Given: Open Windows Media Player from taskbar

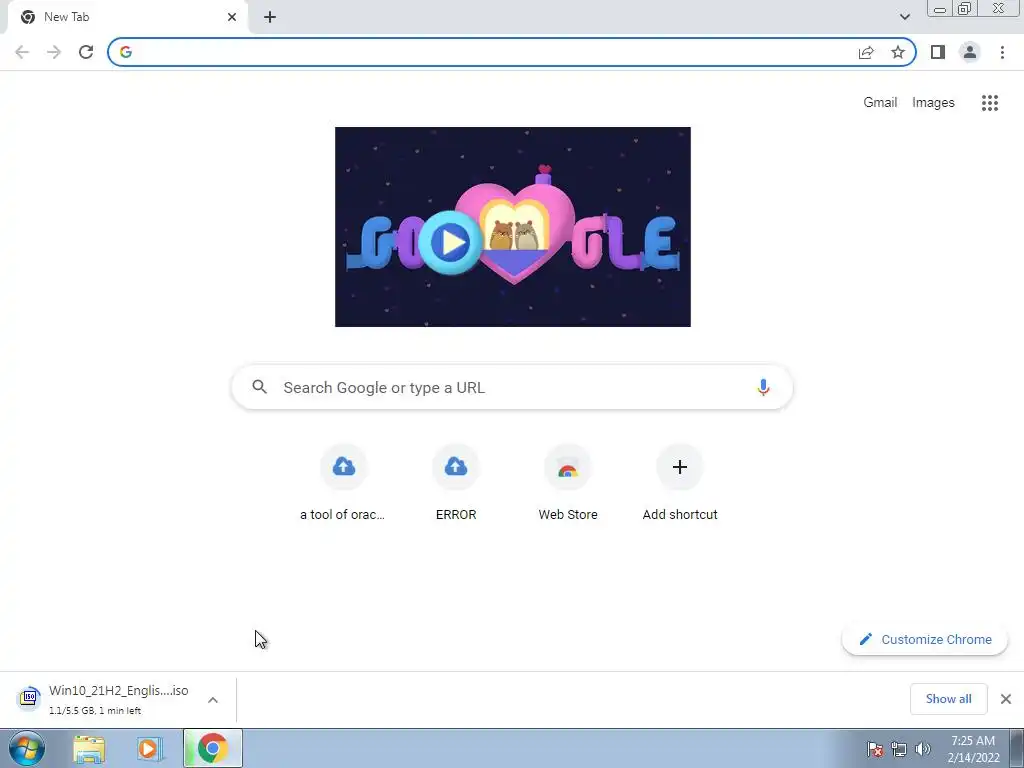Looking at the screenshot, I should 150,748.
